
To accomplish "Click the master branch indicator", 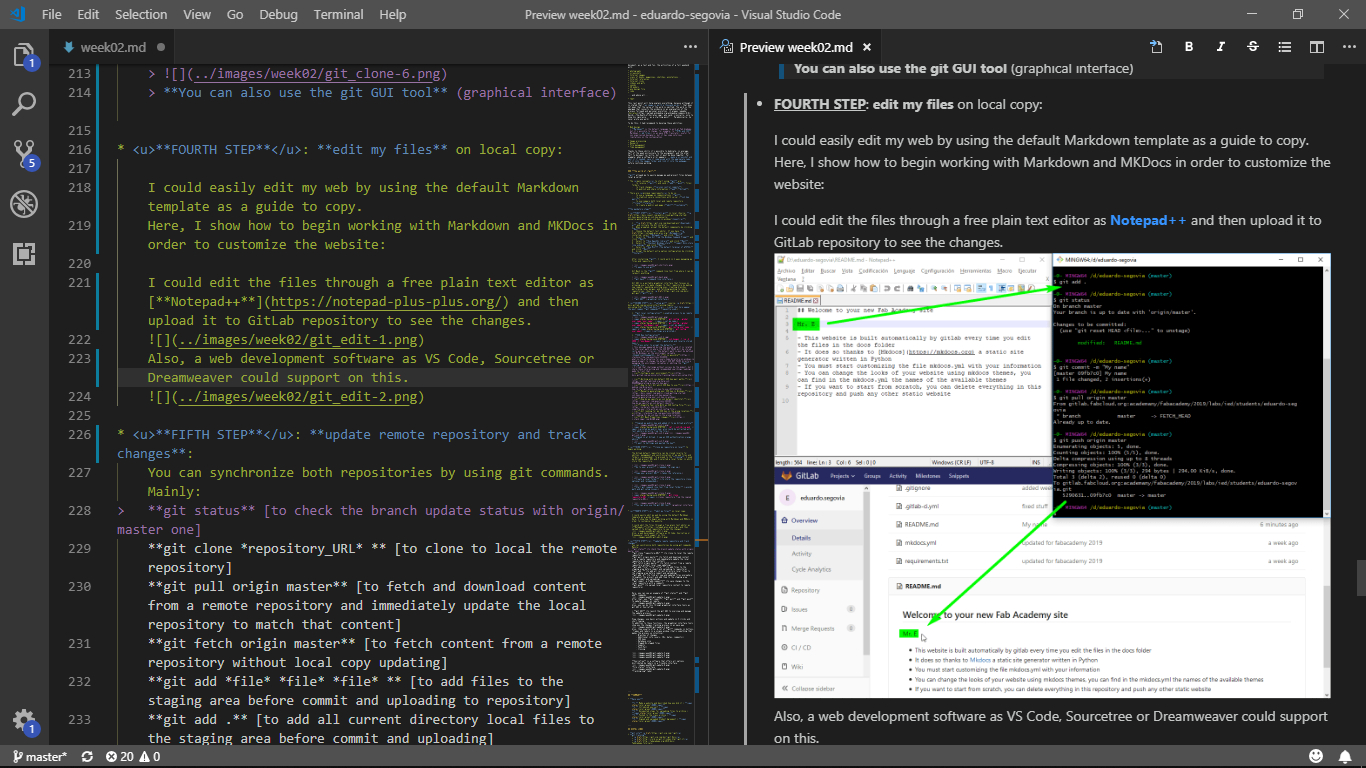I will (x=39, y=757).
